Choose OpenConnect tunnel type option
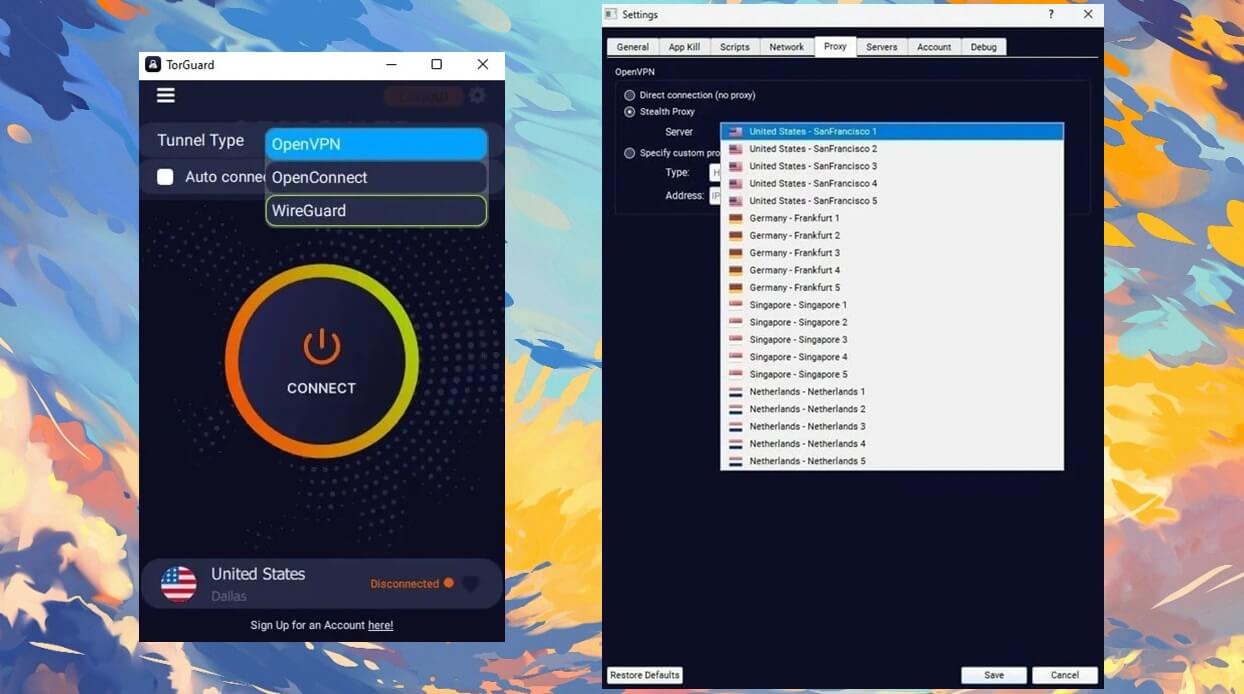1244x694 pixels. click(376, 177)
